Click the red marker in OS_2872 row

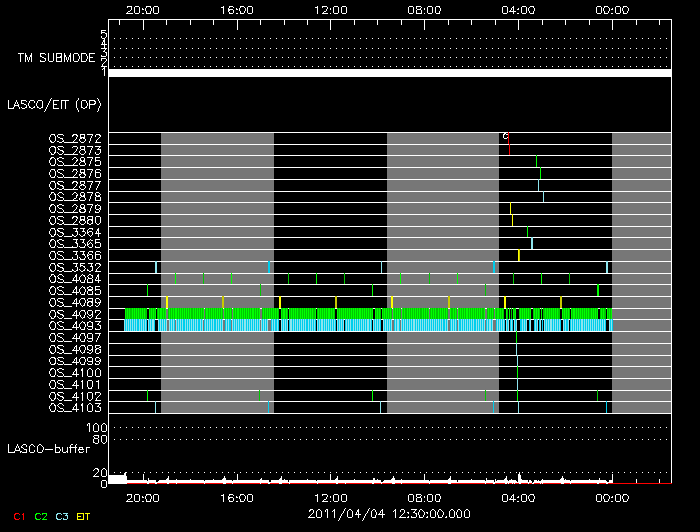pos(509,138)
